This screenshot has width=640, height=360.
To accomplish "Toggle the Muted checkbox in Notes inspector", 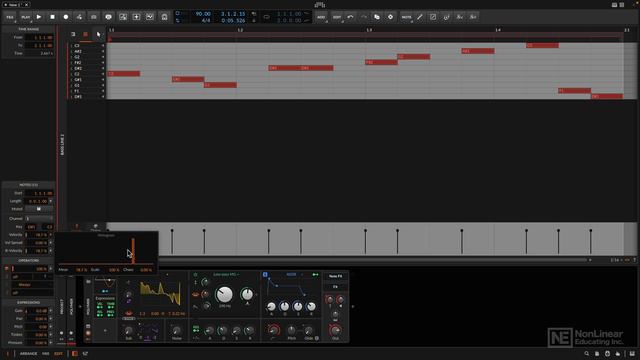I will [x=39, y=209].
